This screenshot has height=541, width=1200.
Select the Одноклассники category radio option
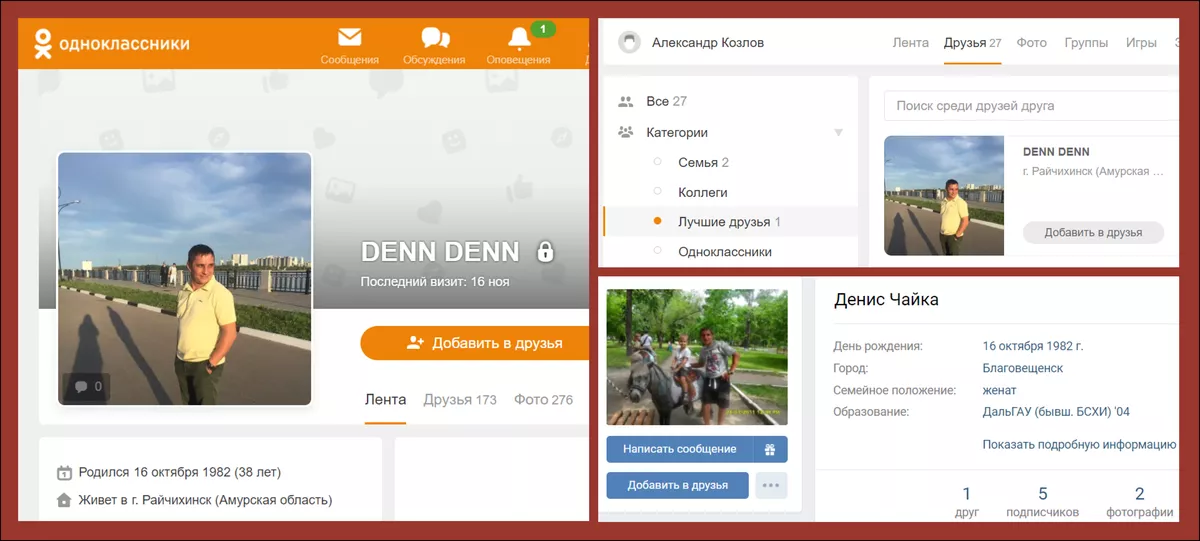[657, 252]
